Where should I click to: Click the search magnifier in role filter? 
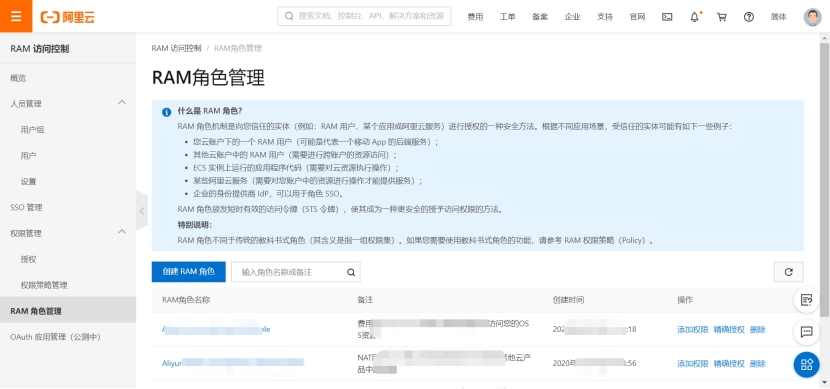(x=351, y=272)
